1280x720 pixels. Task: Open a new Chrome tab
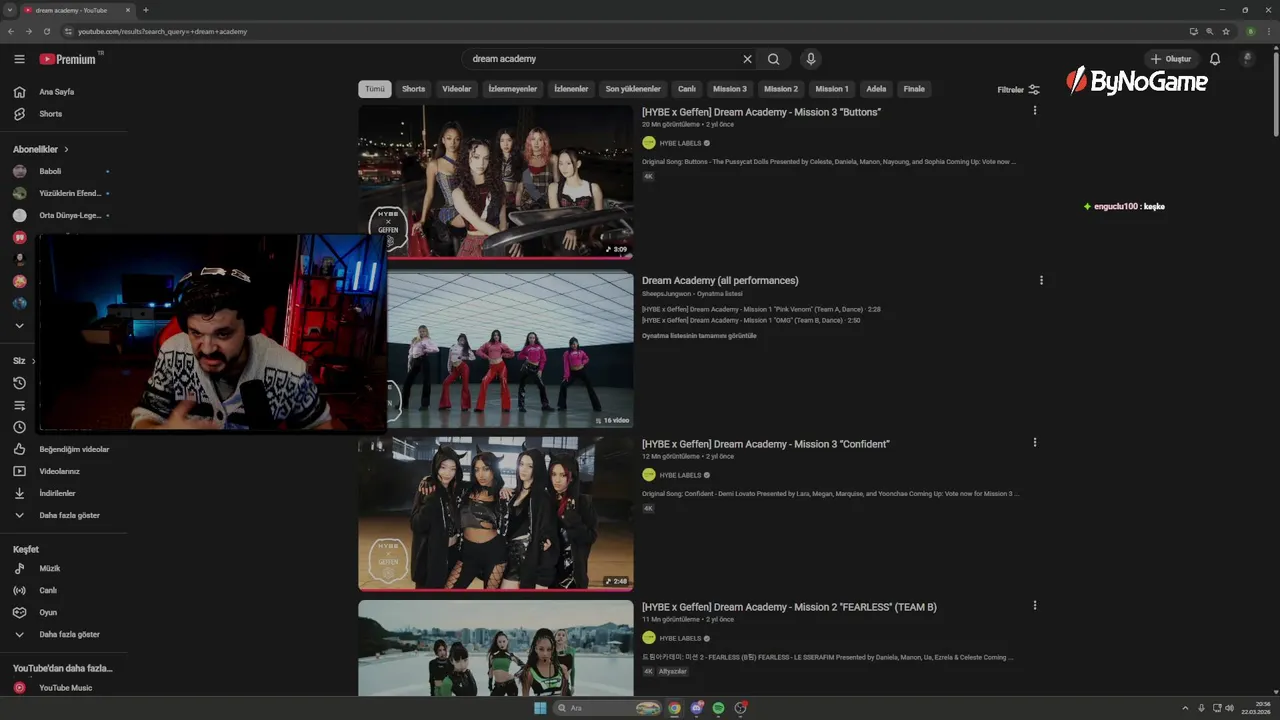coord(146,10)
